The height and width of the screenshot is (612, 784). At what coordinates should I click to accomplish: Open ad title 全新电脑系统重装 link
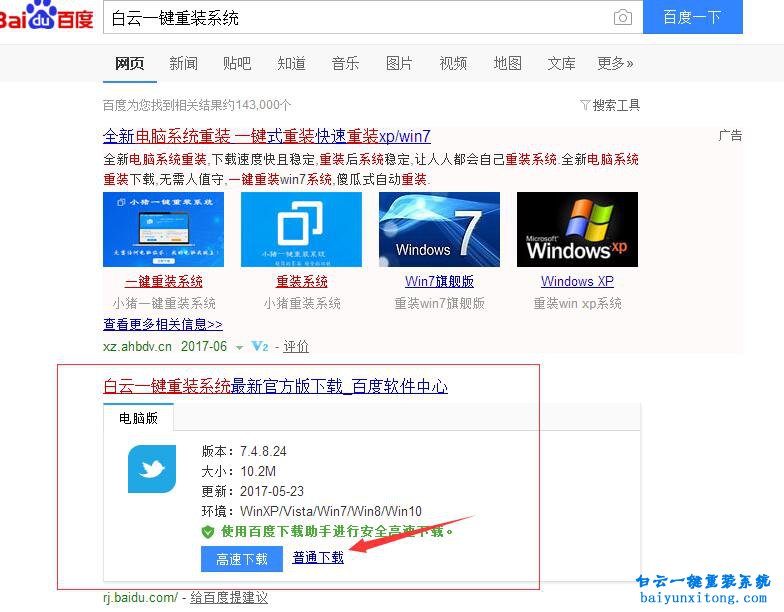tap(266, 136)
